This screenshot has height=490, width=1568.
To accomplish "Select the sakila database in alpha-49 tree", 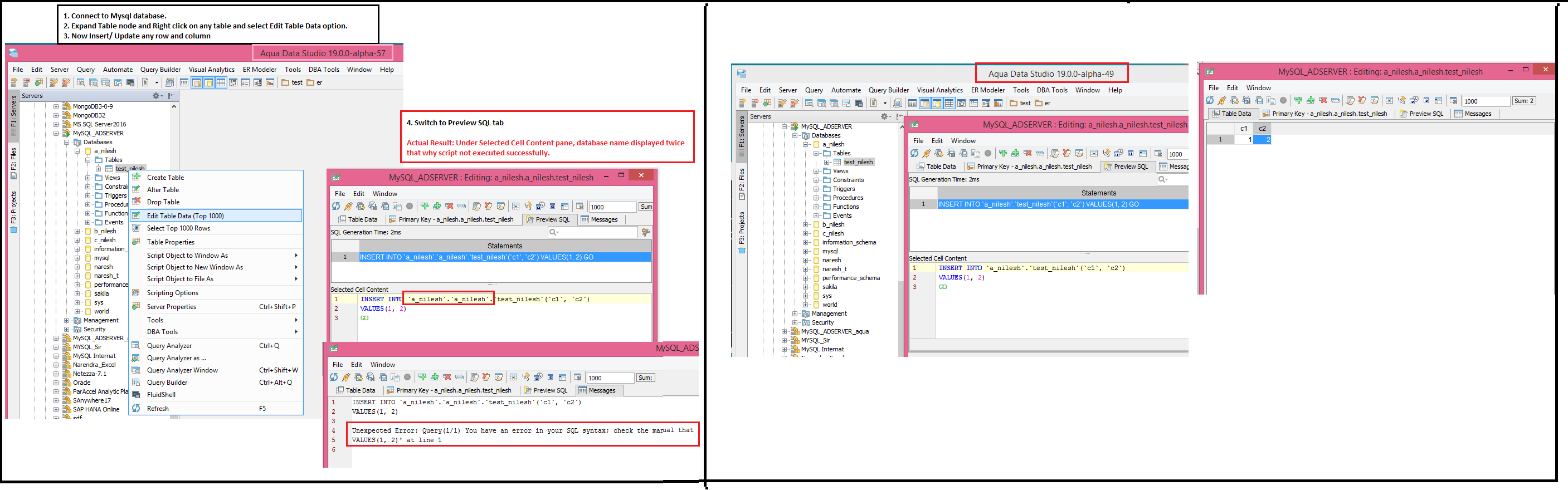I will coord(829,287).
